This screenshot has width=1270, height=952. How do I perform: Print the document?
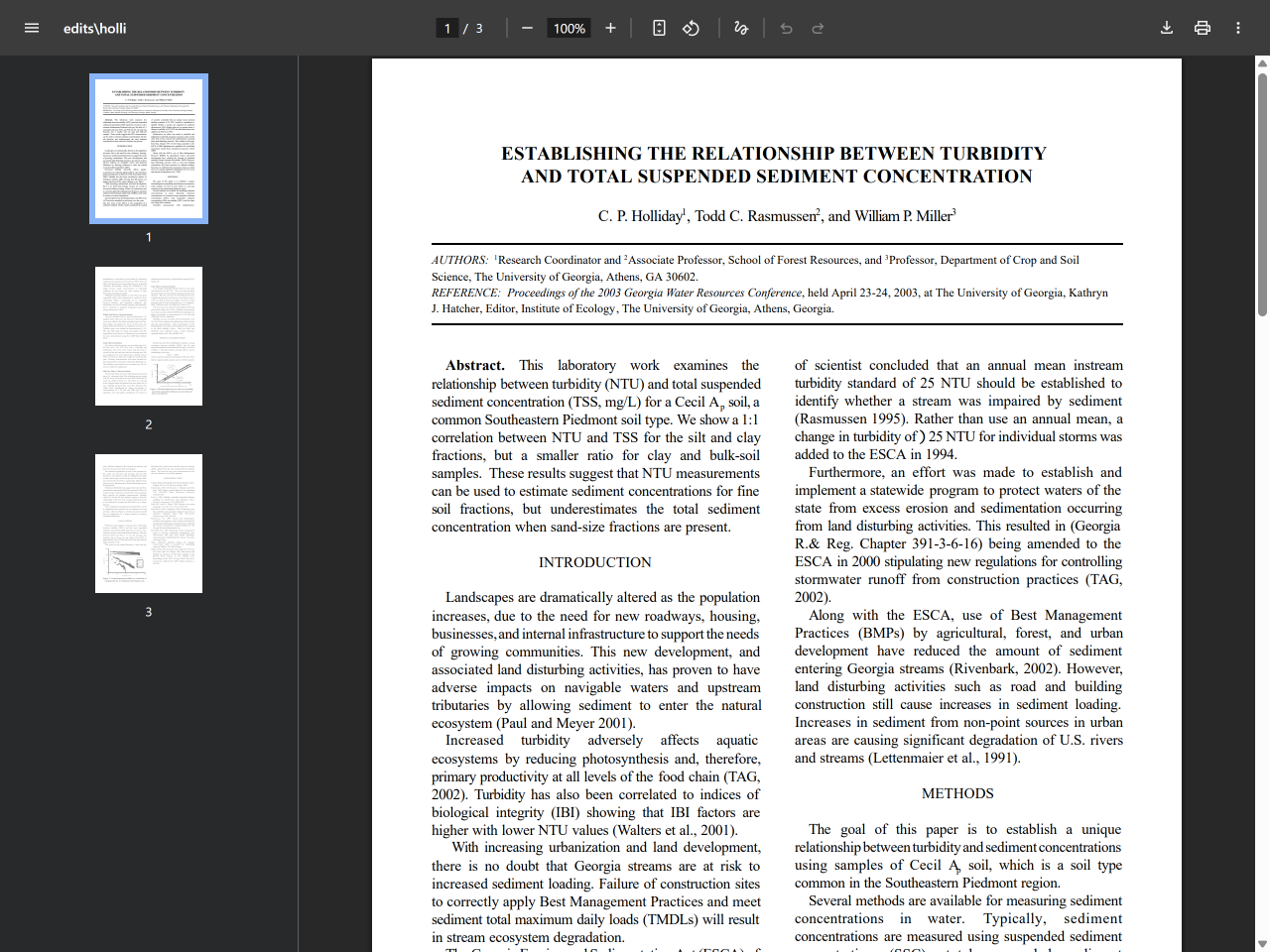[1203, 28]
